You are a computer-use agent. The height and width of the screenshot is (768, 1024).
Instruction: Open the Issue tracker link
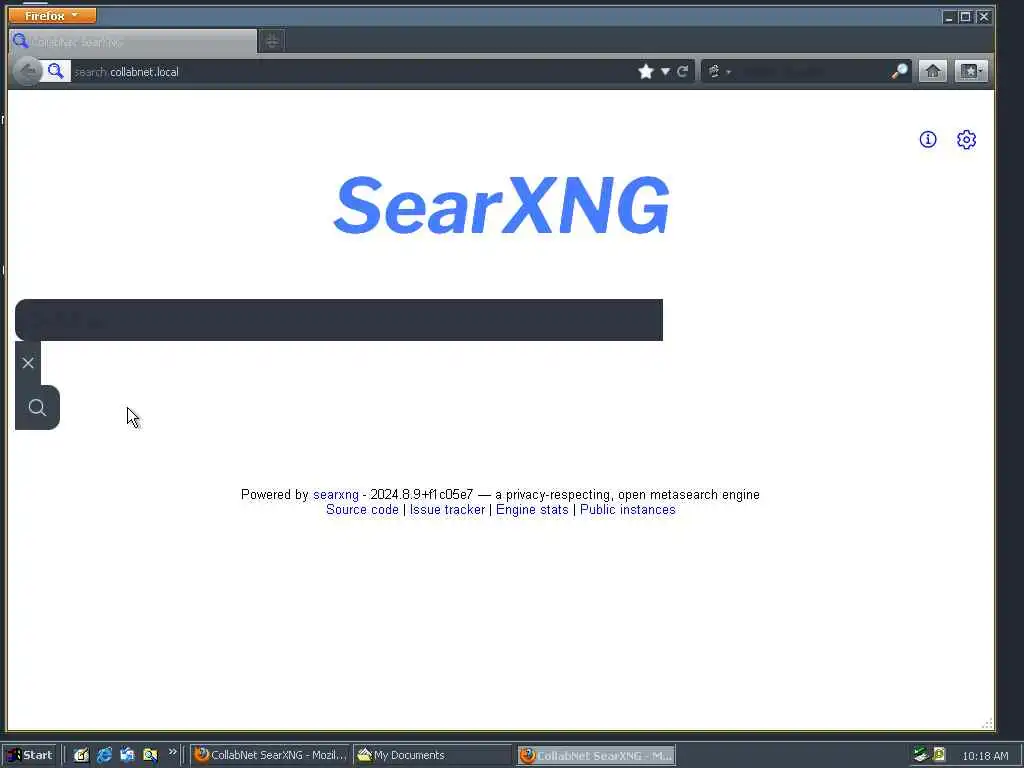pyautogui.click(x=447, y=509)
